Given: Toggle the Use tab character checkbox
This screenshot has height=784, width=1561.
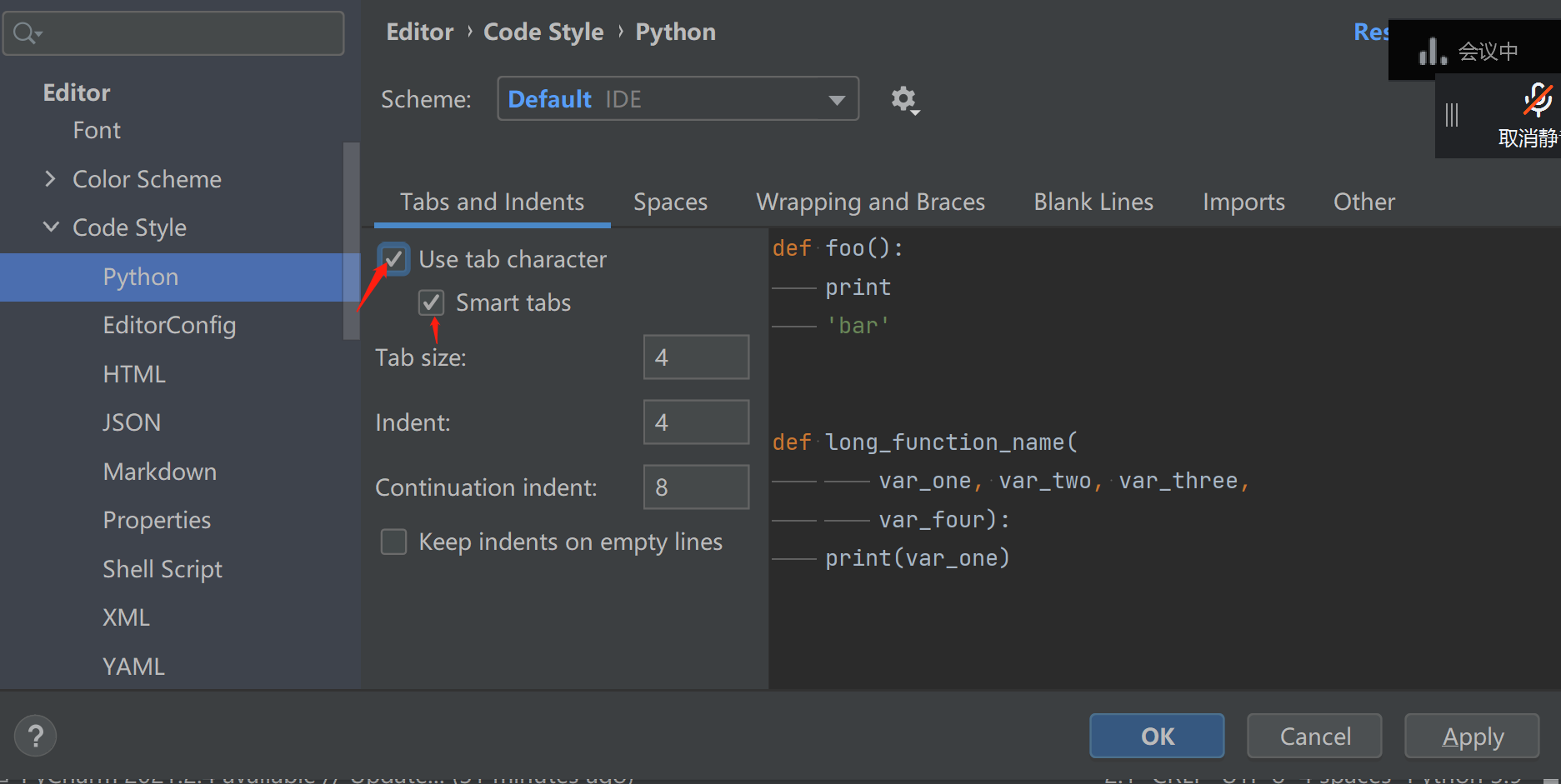Looking at the screenshot, I should pos(393,259).
